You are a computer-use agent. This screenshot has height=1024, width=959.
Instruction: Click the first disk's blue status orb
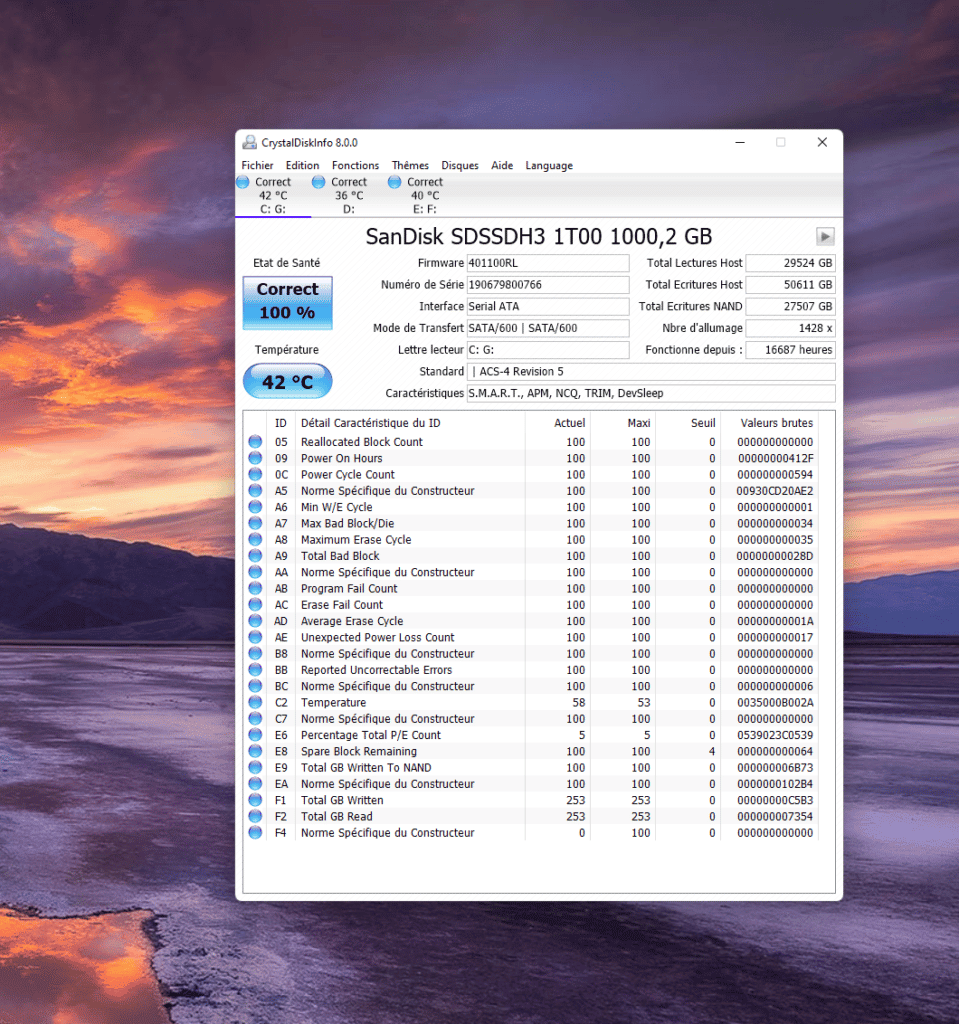[242, 182]
